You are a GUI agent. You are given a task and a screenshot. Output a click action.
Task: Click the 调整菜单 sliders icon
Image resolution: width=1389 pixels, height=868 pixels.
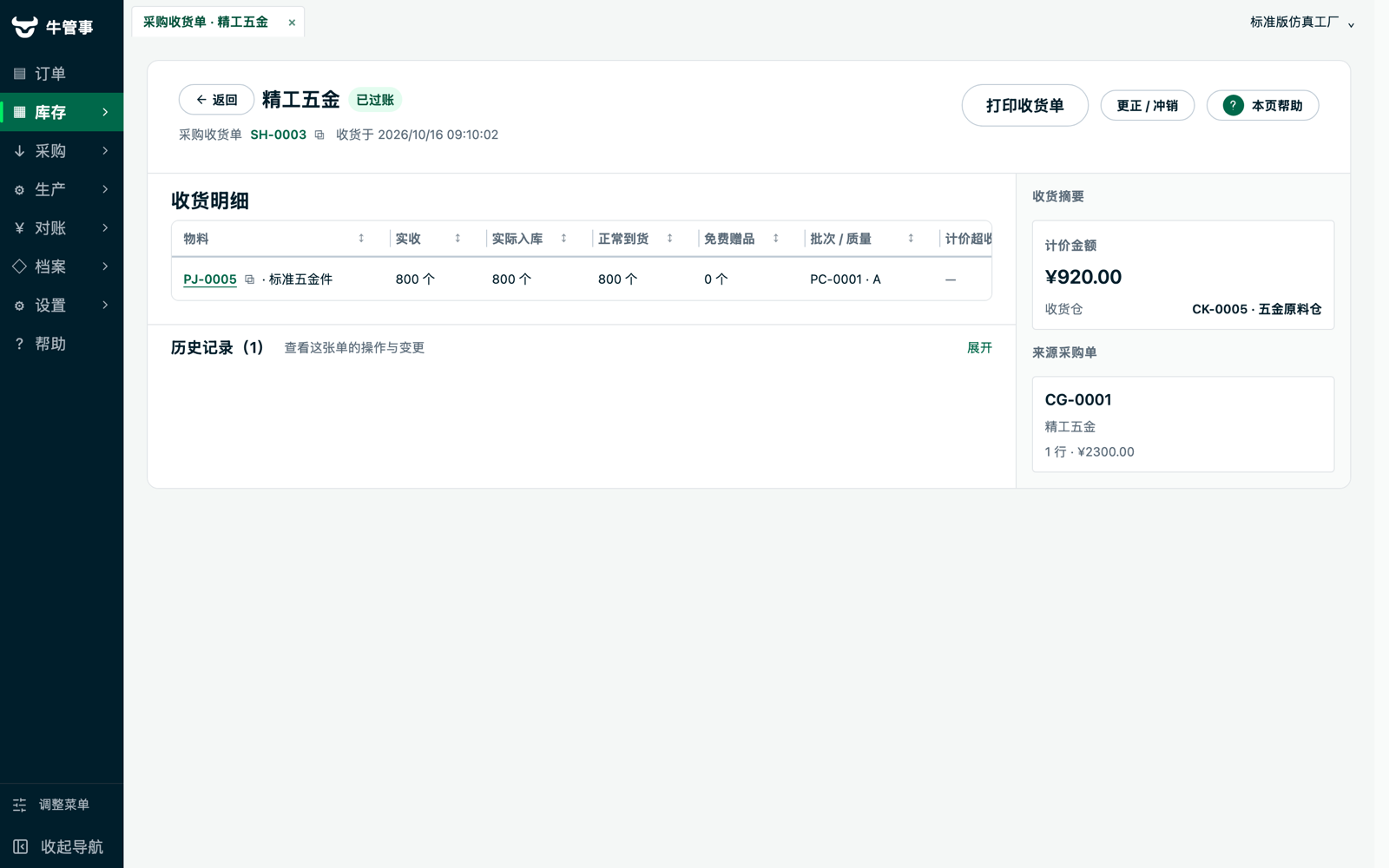(20, 805)
